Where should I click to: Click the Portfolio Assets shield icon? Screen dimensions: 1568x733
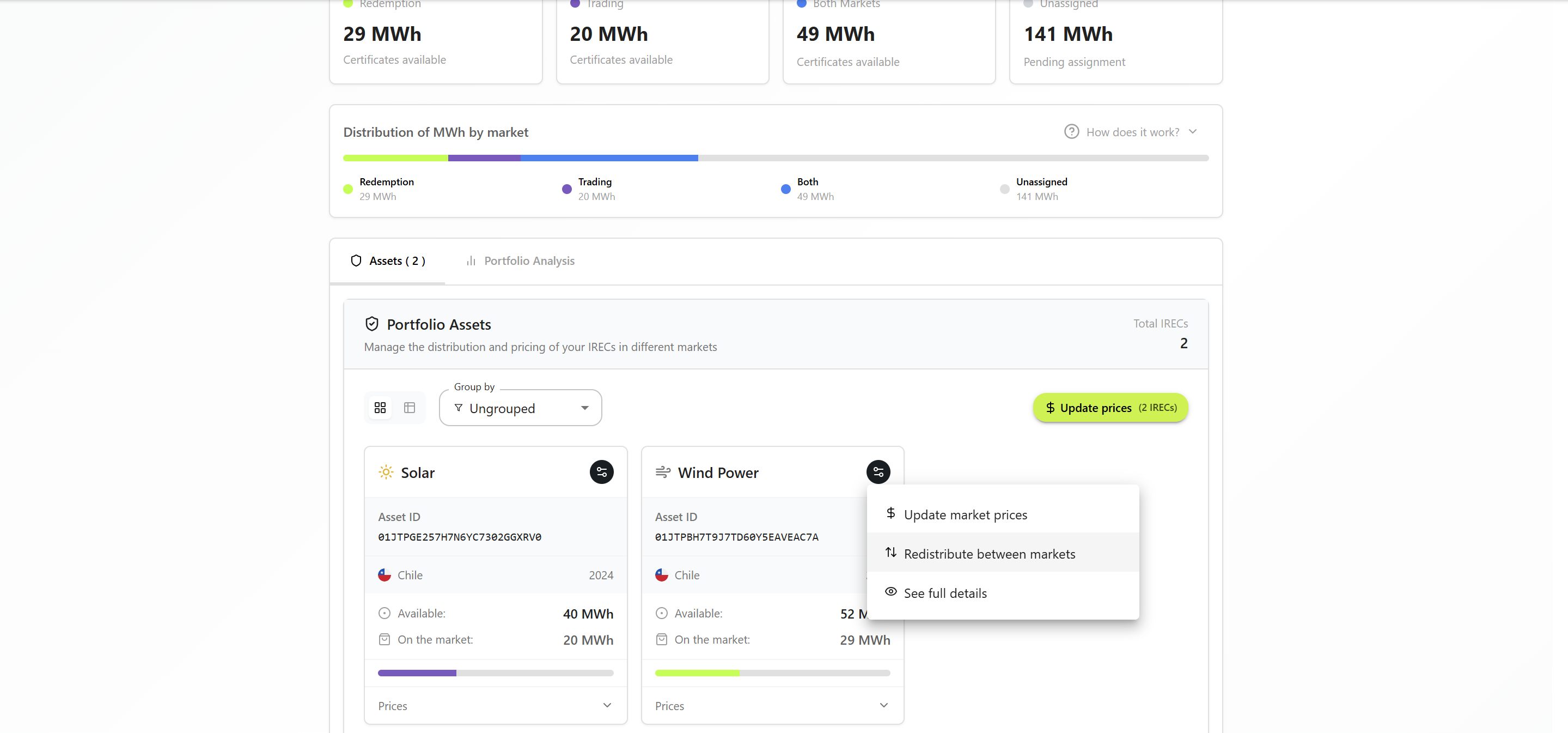(372, 324)
